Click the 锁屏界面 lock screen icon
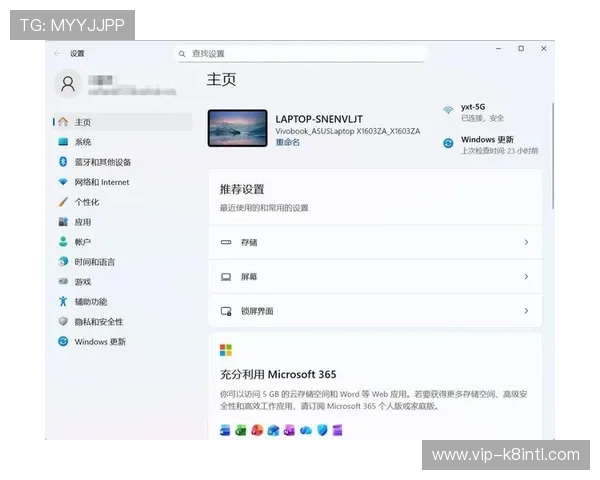Screen dimensions: 600x480 pyautogui.click(x=226, y=311)
